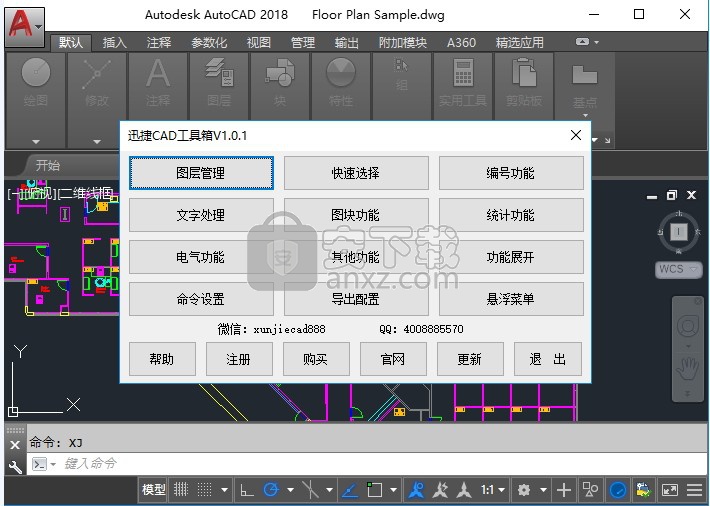The width and height of the screenshot is (710, 506).
Task: Click the 文字处理 button
Action: [x=201, y=215]
